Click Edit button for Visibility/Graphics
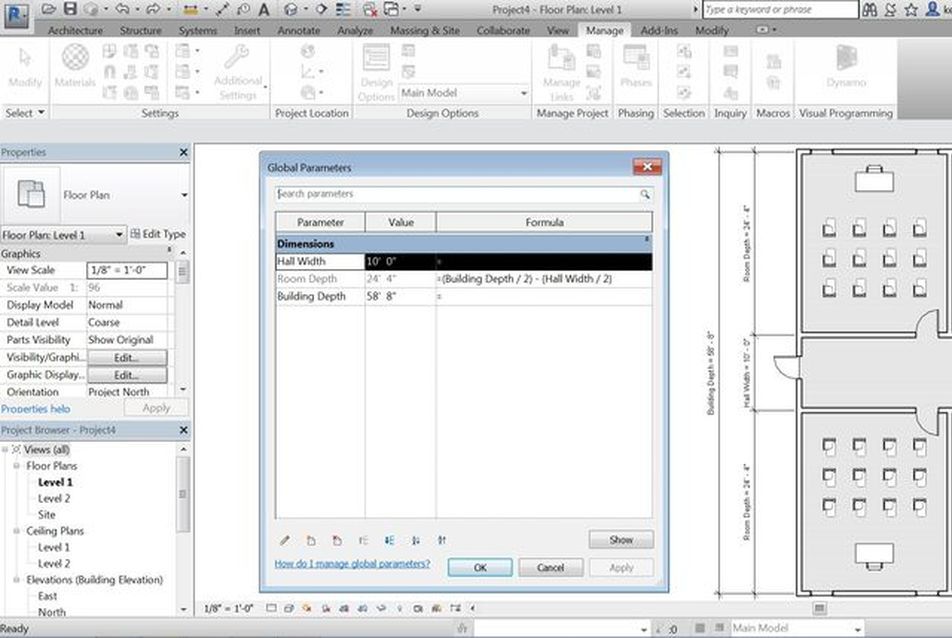 (x=127, y=358)
